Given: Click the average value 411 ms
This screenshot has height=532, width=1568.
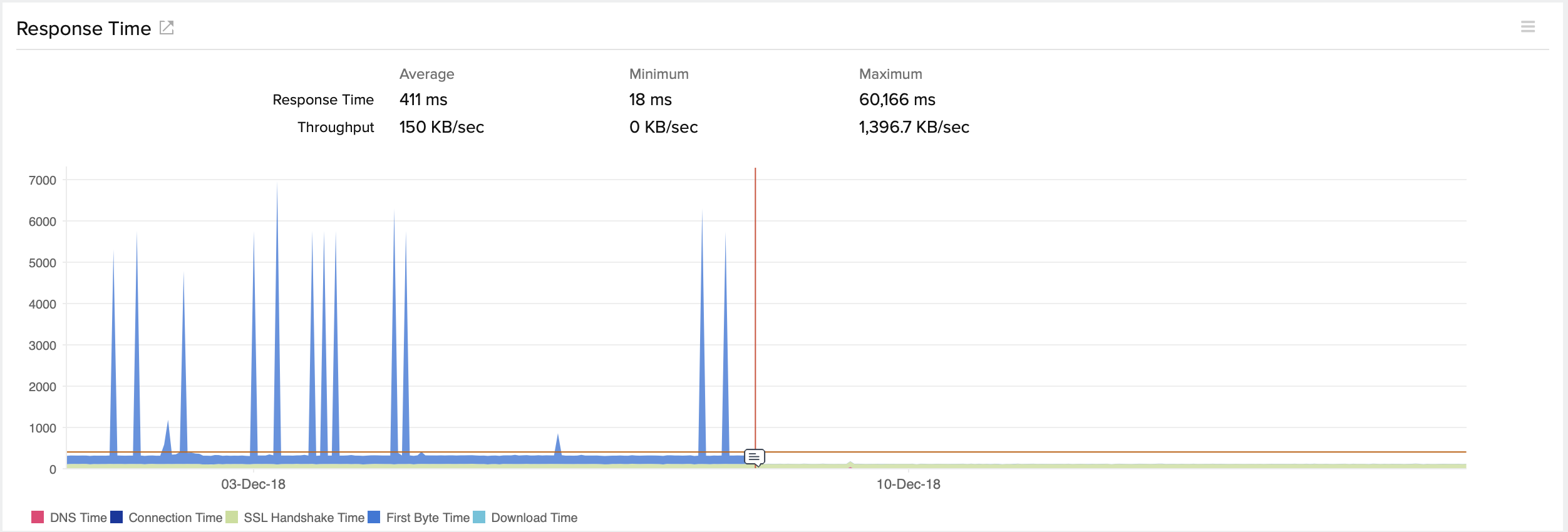Looking at the screenshot, I should [423, 100].
